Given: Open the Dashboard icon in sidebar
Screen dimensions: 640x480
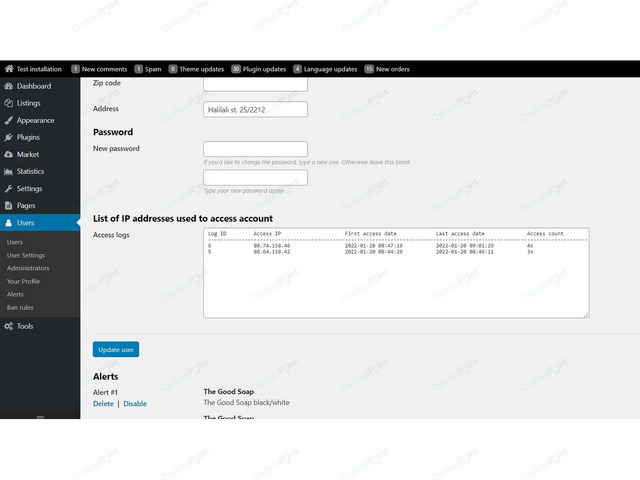Looking at the screenshot, I should coord(9,86).
